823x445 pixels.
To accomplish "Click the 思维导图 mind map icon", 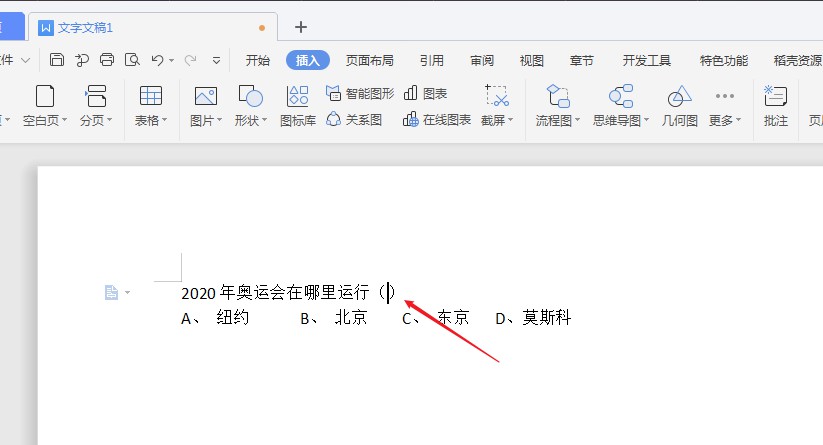I will 621,96.
